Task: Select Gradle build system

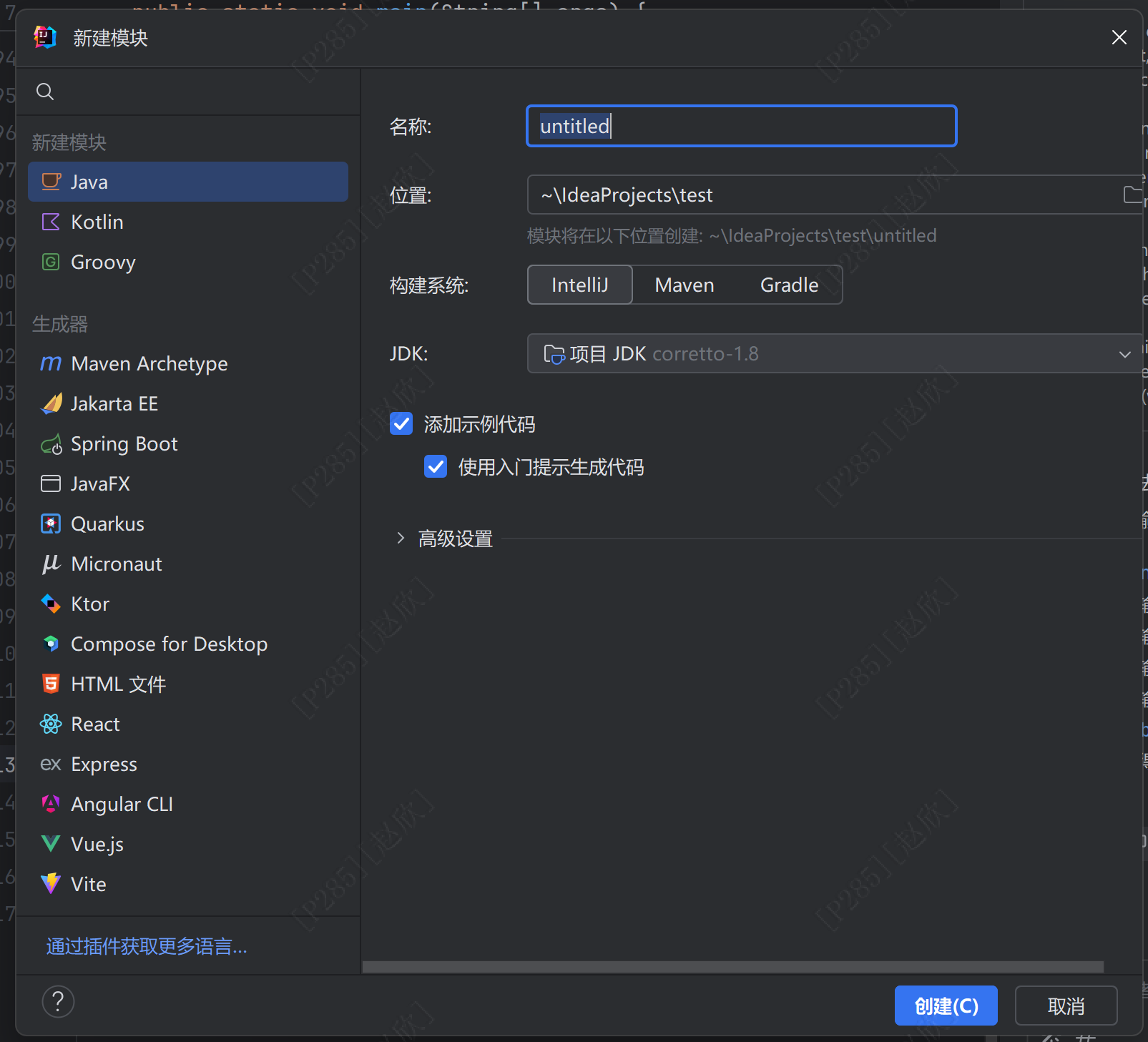Action: click(789, 285)
